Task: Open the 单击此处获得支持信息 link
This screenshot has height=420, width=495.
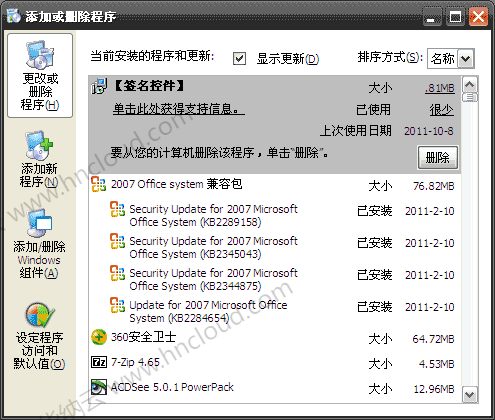Action: click(x=179, y=109)
